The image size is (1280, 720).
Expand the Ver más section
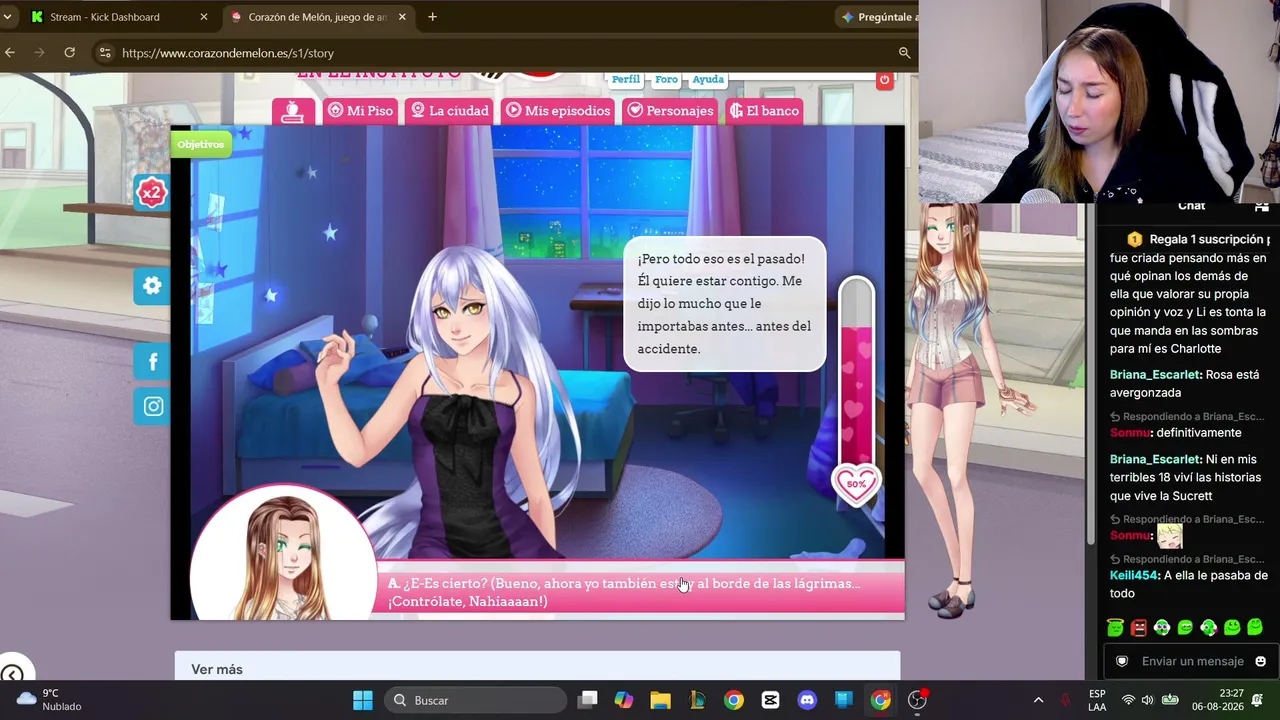coord(217,669)
